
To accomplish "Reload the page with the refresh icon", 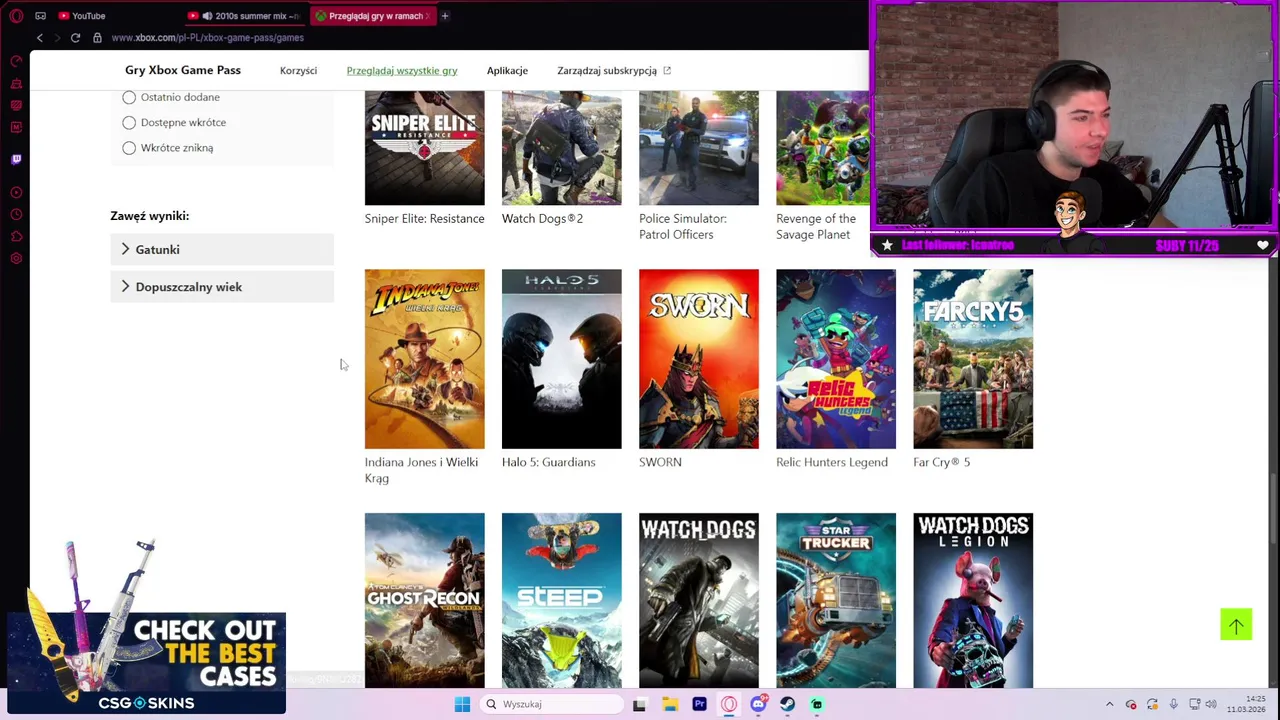I will [x=75, y=38].
